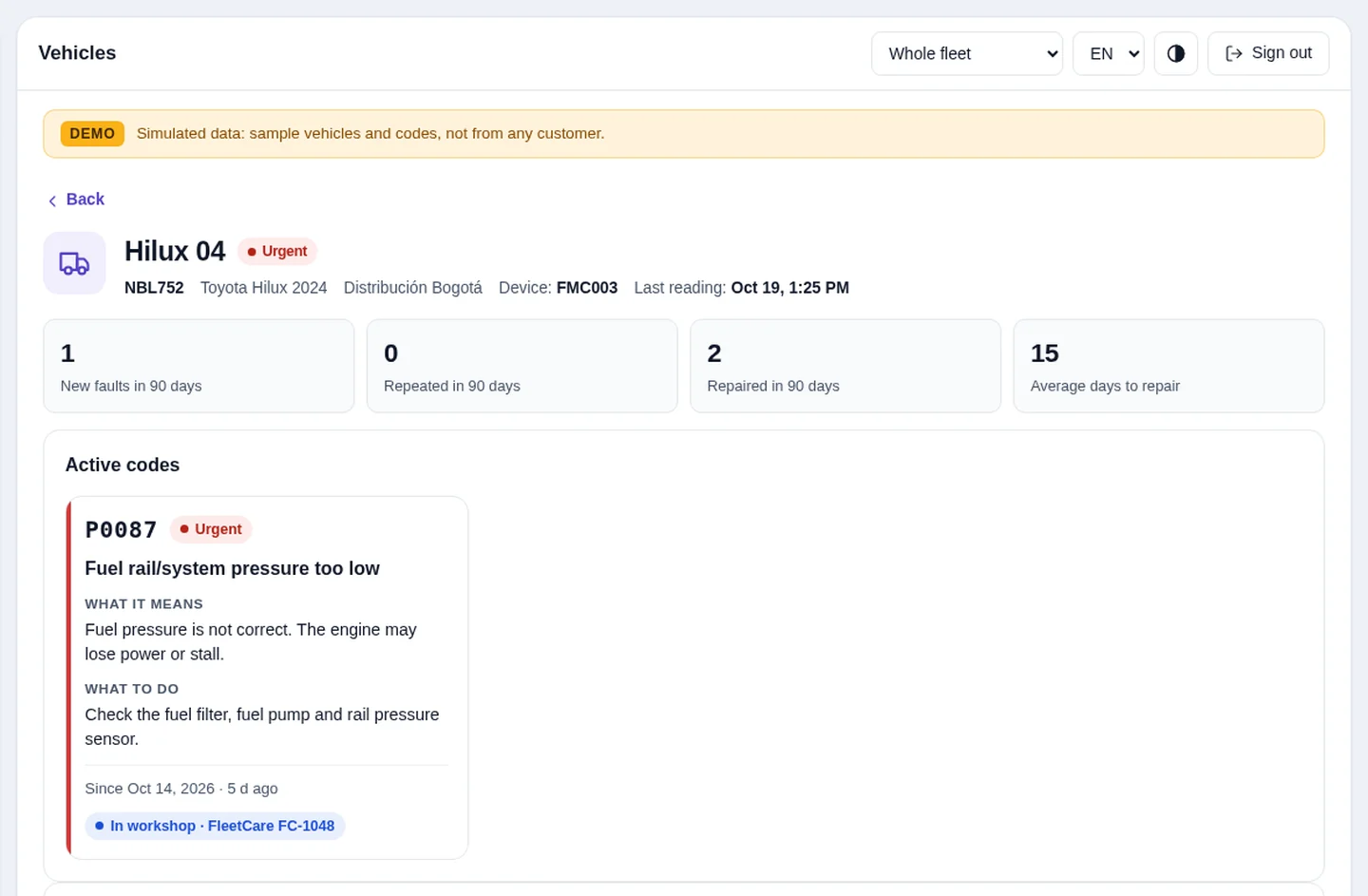Click the Repaired in 90 days card
1368x896 pixels.
click(x=845, y=366)
